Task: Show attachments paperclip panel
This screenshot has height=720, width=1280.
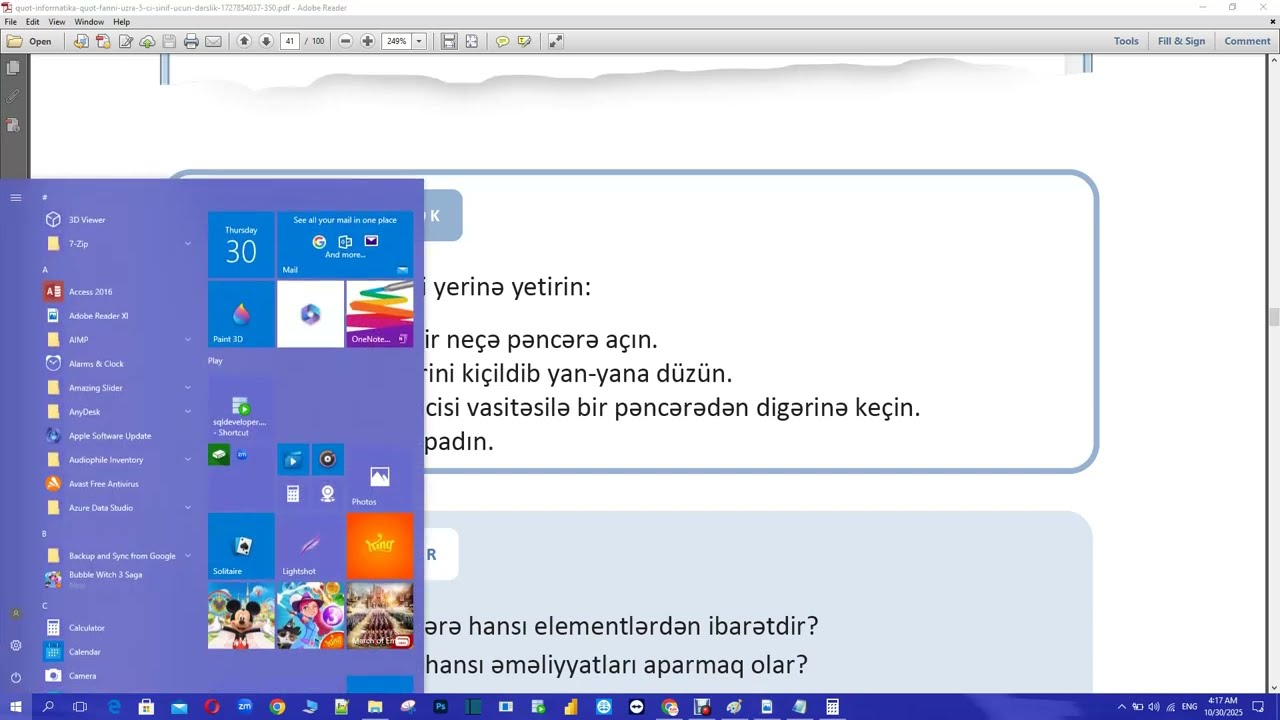Action: pyautogui.click(x=13, y=97)
